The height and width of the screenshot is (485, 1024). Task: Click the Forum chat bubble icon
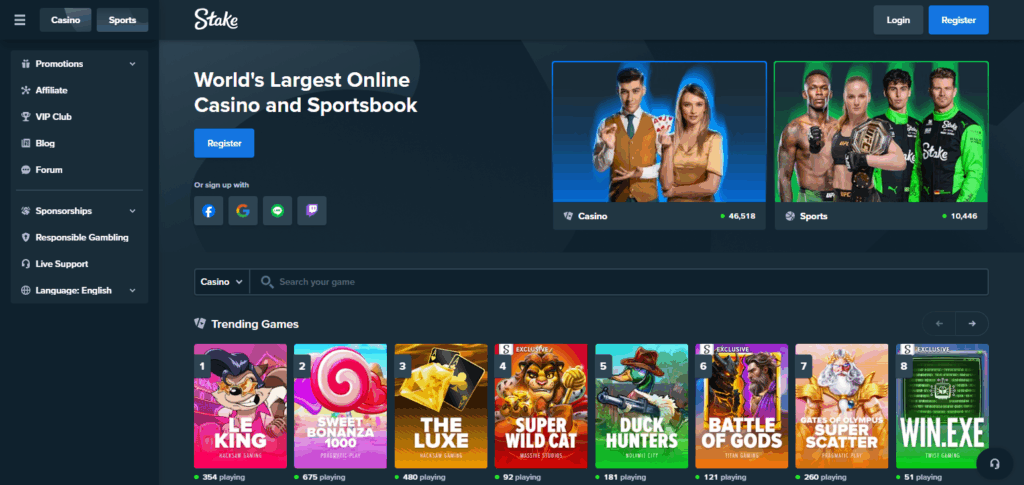[x=26, y=170]
